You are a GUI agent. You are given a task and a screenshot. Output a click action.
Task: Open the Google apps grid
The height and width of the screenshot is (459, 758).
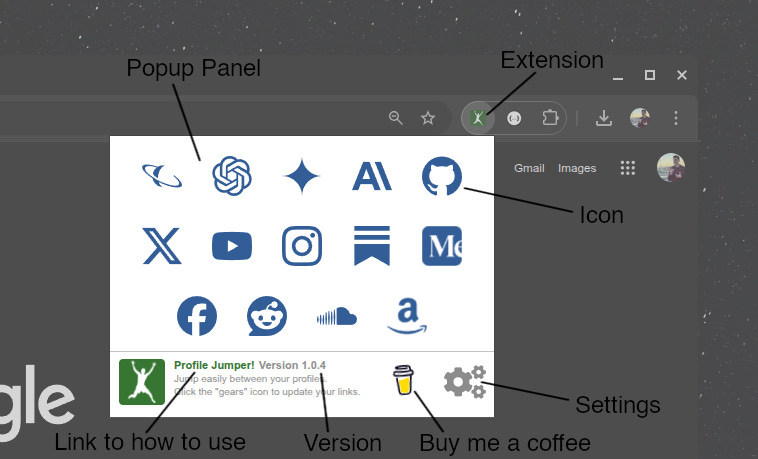pyautogui.click(x=627, y=168)
